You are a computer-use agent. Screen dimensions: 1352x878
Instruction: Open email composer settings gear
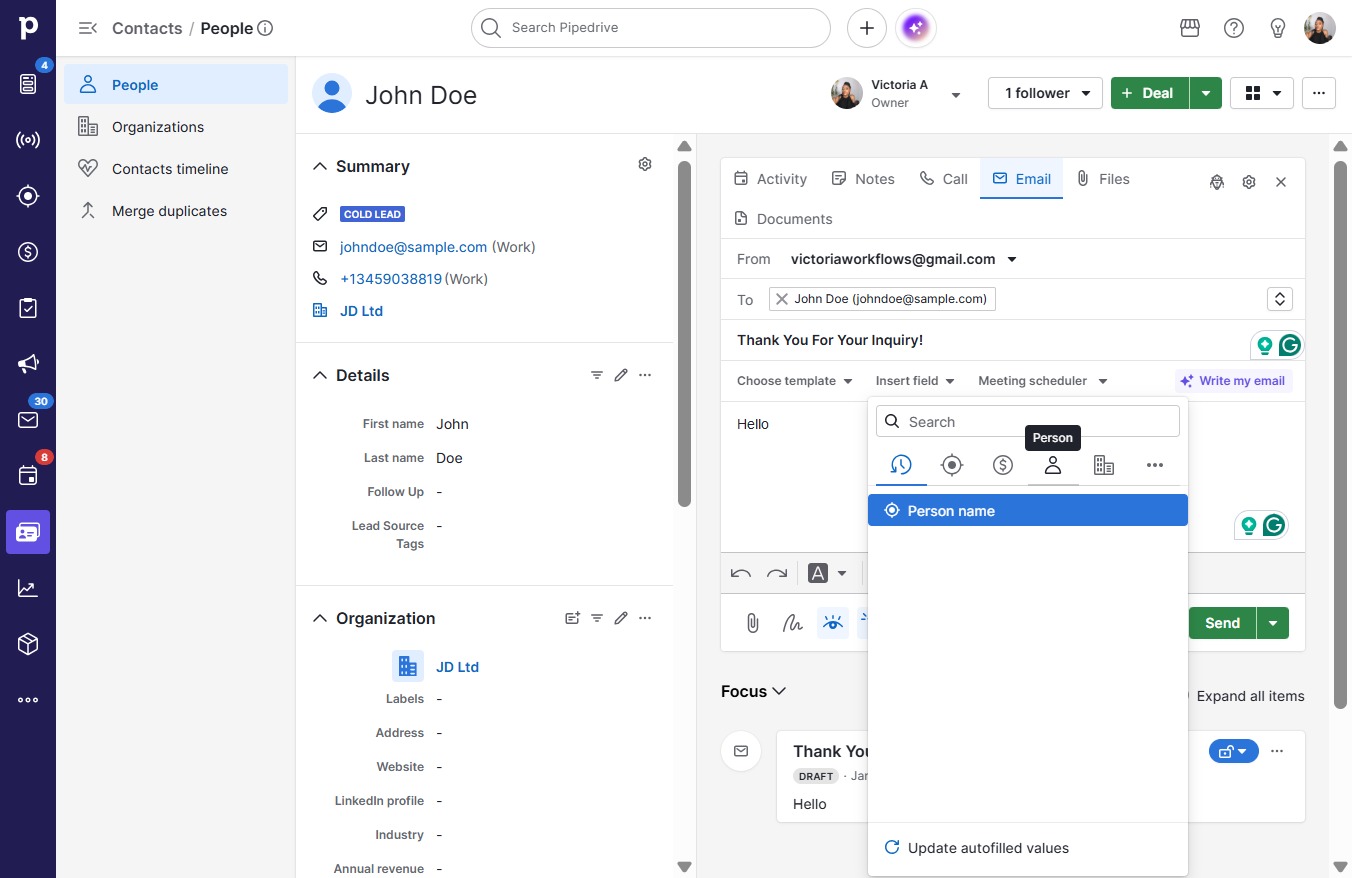coord(1249,182)
